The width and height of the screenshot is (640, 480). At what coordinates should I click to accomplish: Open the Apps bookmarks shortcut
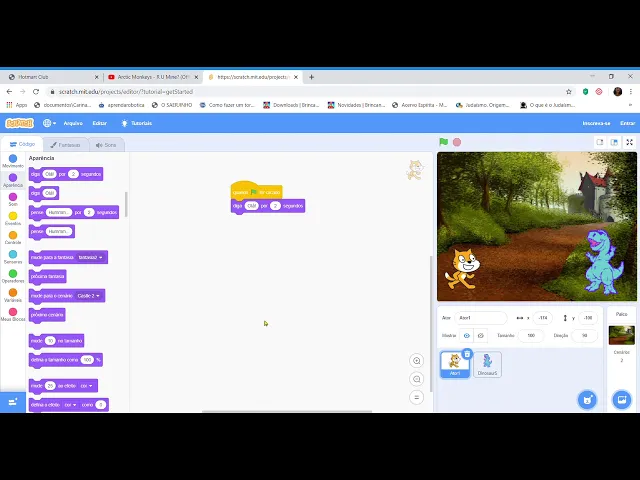point(17,105)
